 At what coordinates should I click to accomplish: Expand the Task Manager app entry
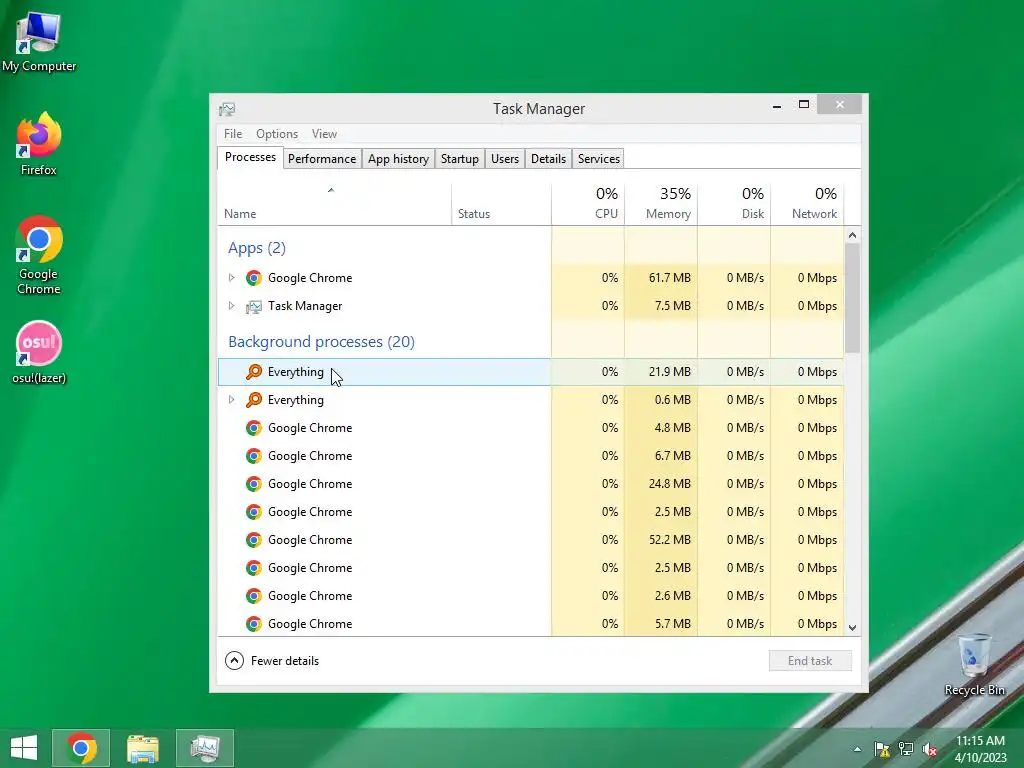click(x=231, y=306)
